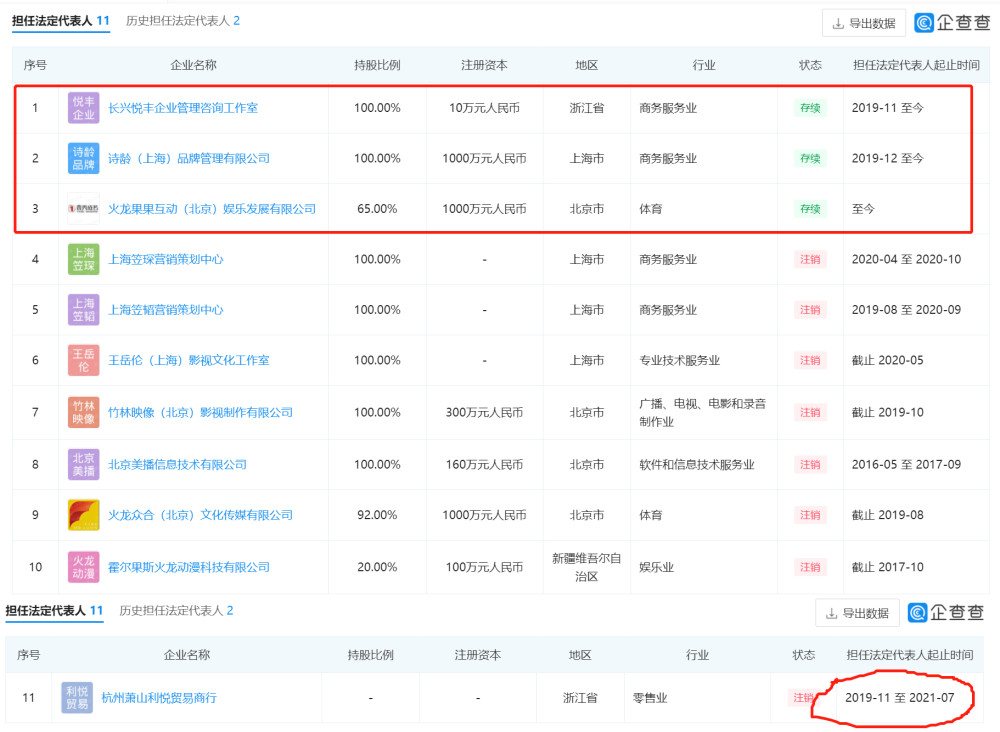Click 注销 status tag for 北京美播
1000x732 pixels.
point(810,465)
